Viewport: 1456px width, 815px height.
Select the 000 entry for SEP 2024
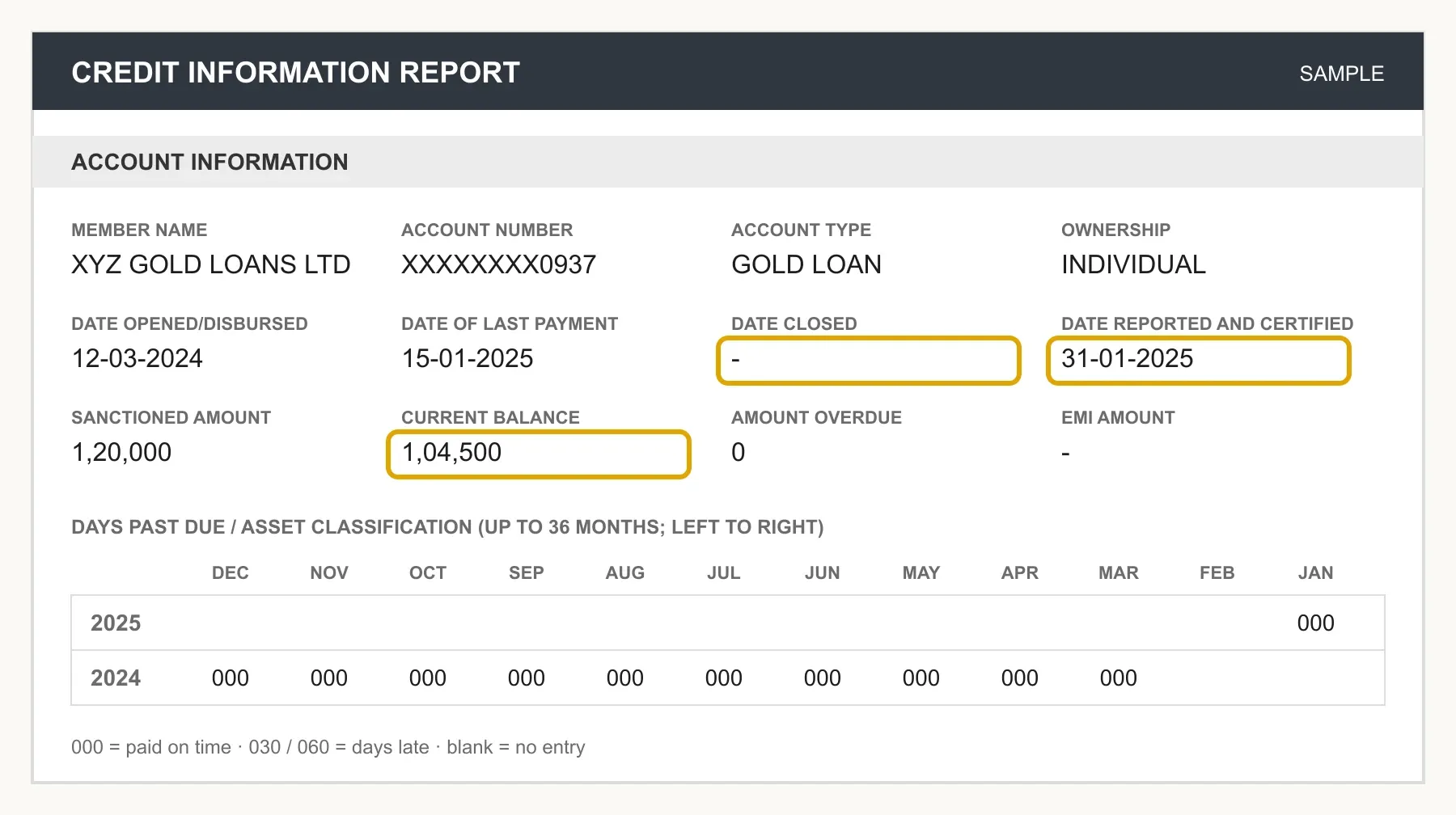click(x=526, y=678)
